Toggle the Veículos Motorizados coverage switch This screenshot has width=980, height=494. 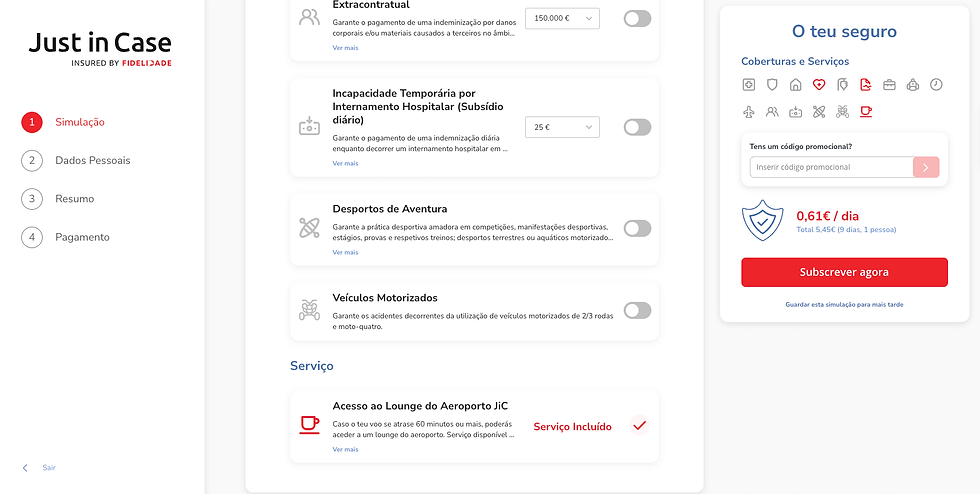coord(637,310)
